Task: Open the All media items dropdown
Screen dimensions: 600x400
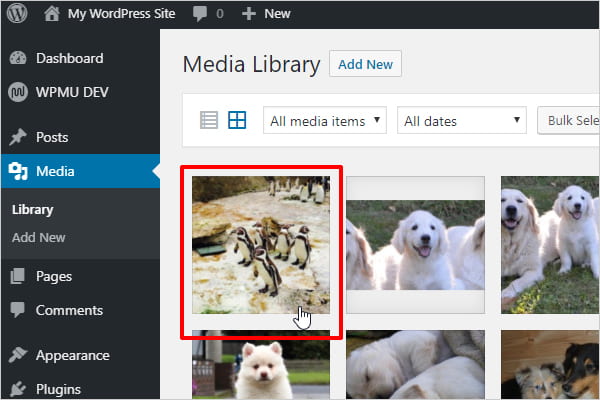Action: point(325,121)
